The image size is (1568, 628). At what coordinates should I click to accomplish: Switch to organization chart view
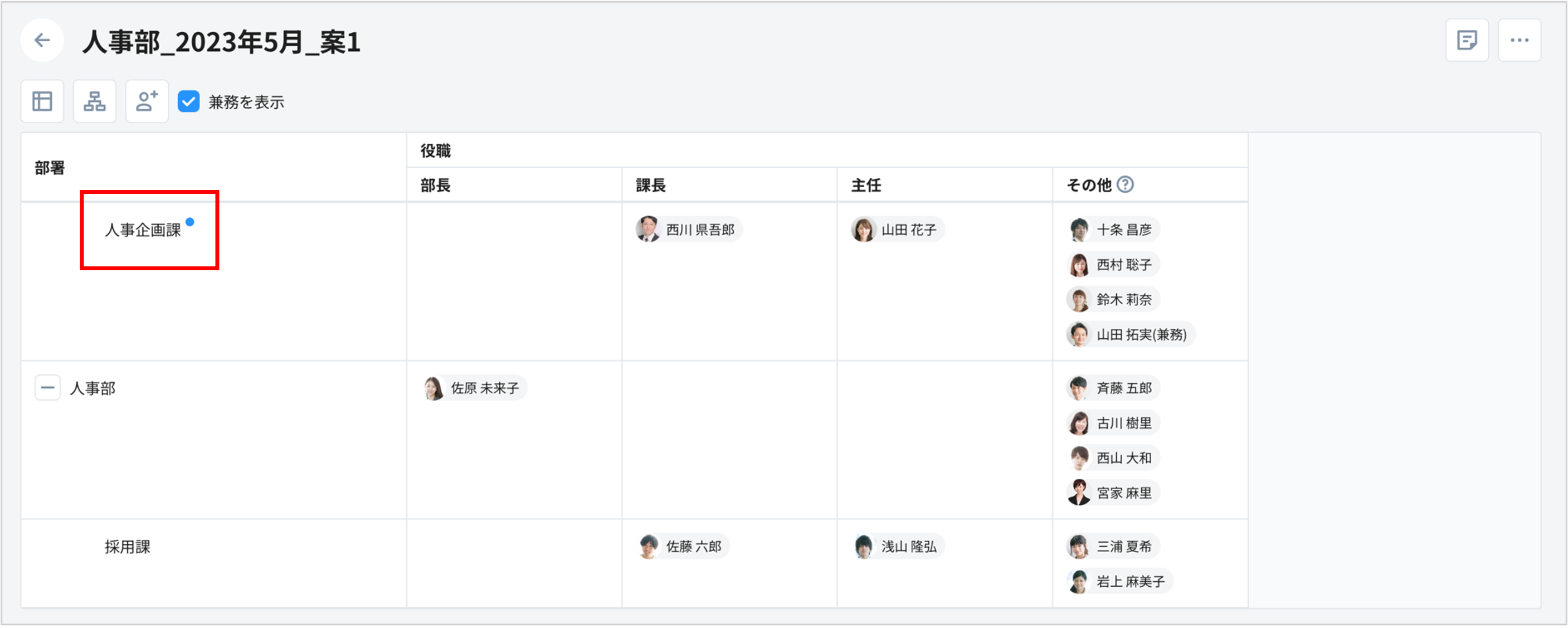tap(94, 100)
